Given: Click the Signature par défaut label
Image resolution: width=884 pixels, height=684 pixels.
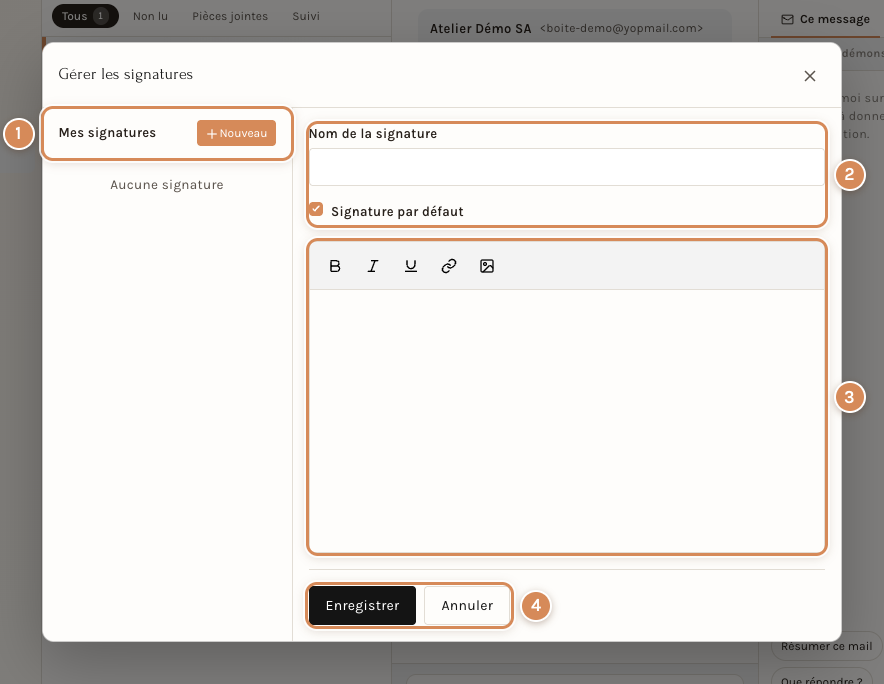Looking at the screenshot, I should [x=397, y=211].
